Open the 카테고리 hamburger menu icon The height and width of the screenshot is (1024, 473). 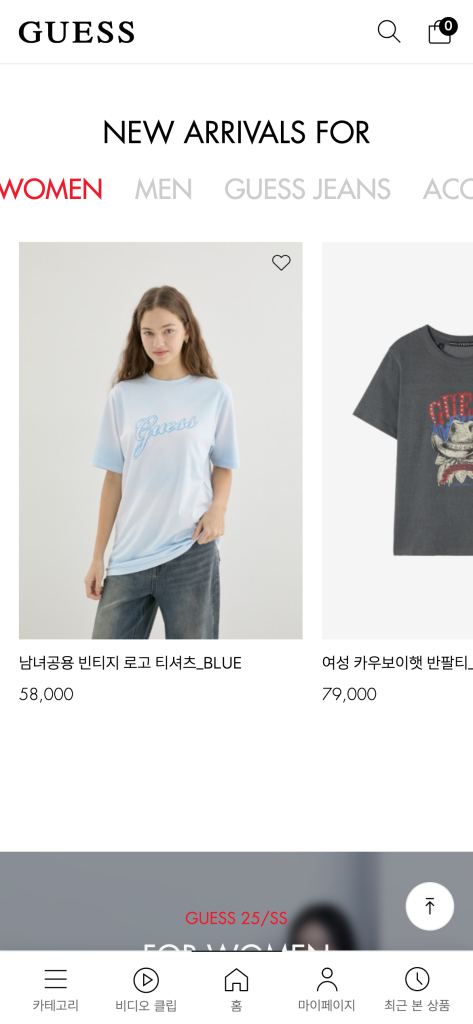pyautogui.click(x=56, y=979)
